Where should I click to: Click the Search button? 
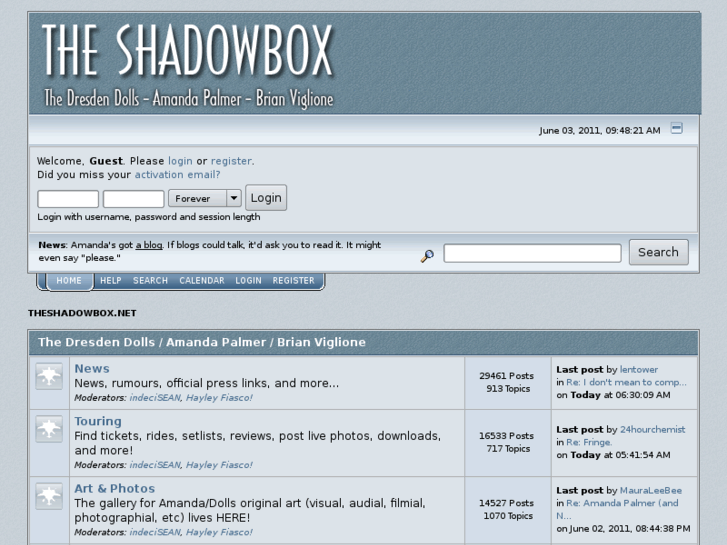658,252
